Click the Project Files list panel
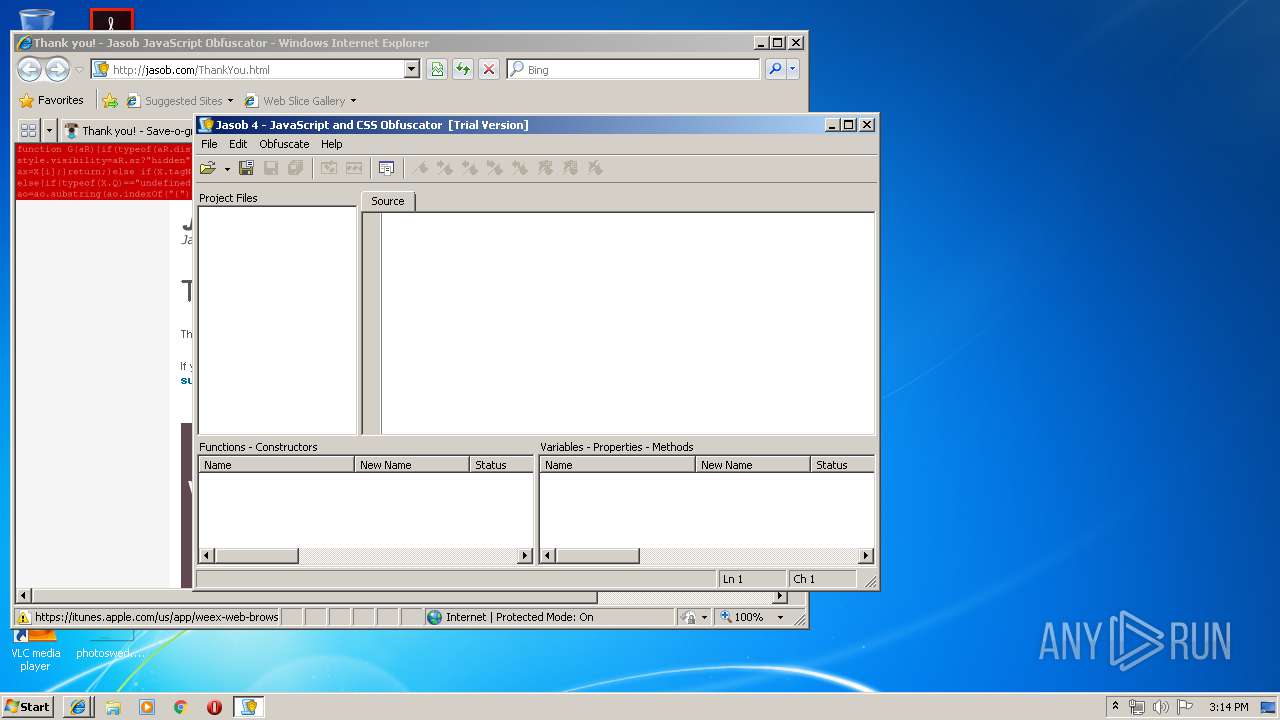Viewport: 1280px width, 720px height. (277, 320)
